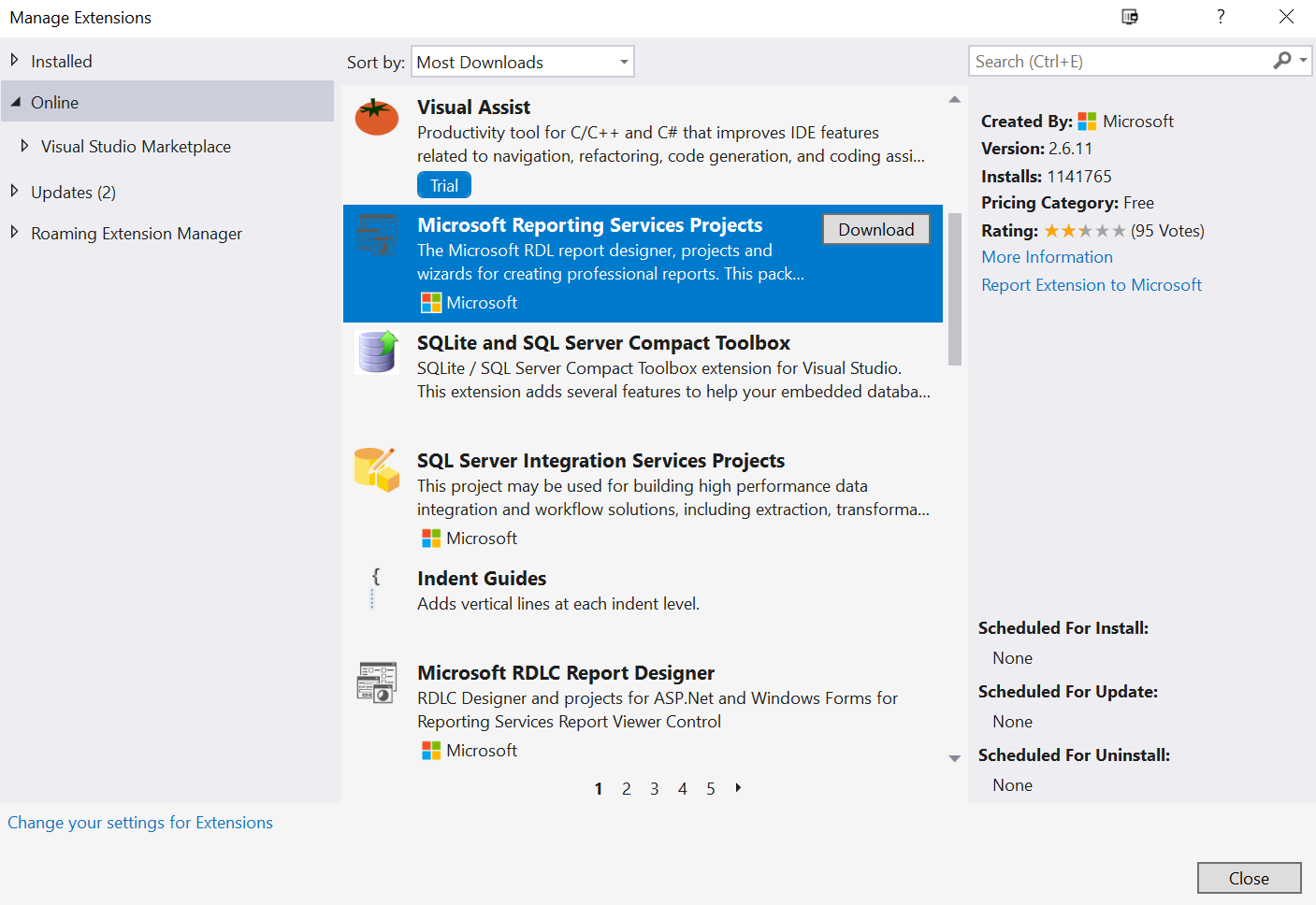Click Scheduled For Uninstall label
The width and height of the screenshot is (1316, 905).
click(x=1074, y=755)
